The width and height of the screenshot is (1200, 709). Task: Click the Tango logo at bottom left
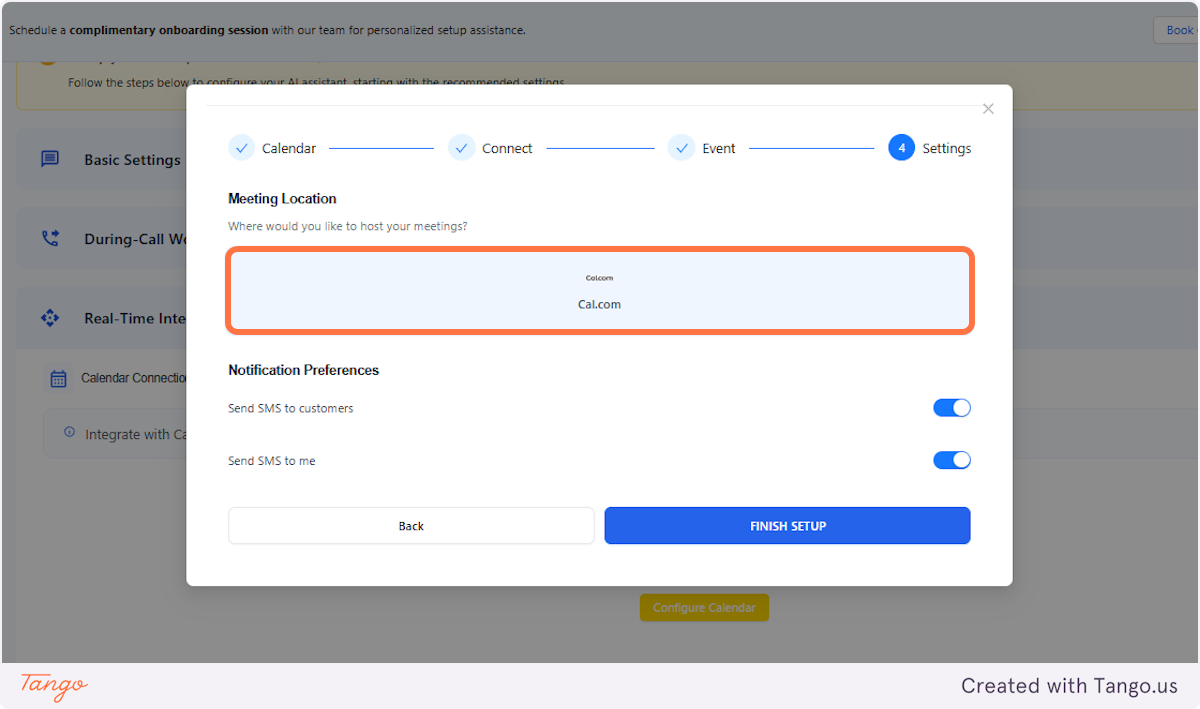coord(50,687)
